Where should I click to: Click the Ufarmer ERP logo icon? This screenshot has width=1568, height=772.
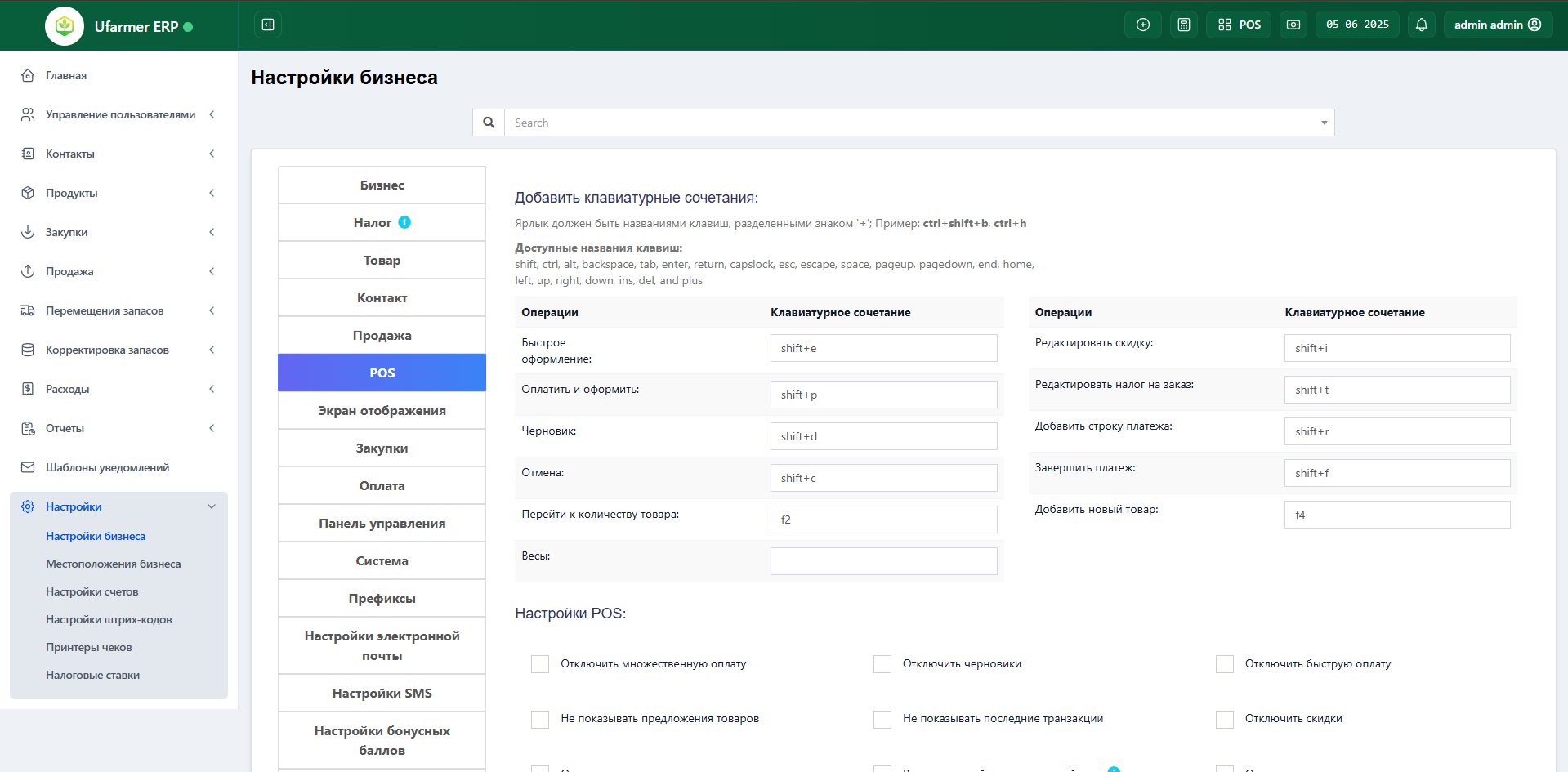[x=65, y=26]
